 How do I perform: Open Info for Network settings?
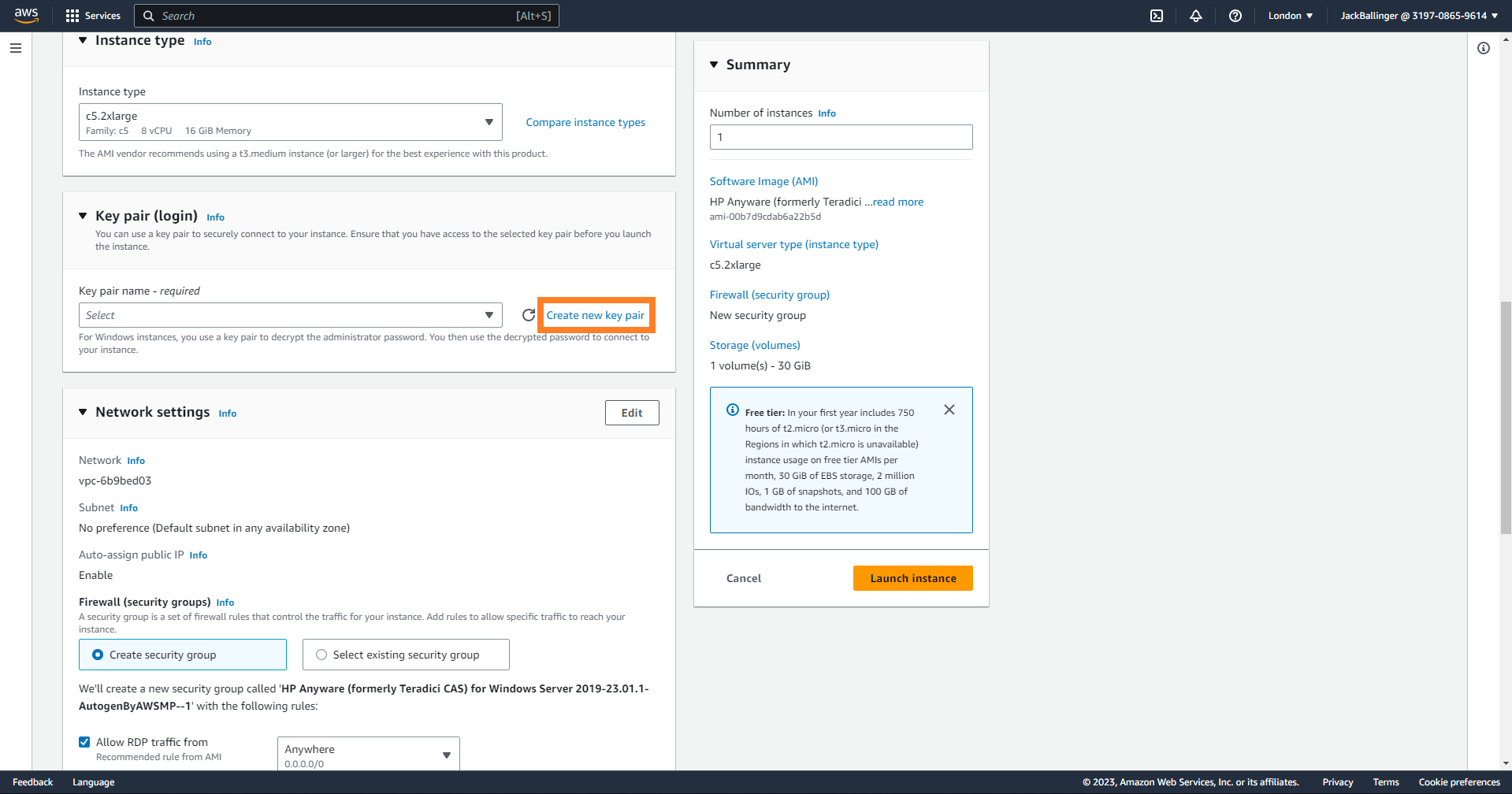(228, 414)
